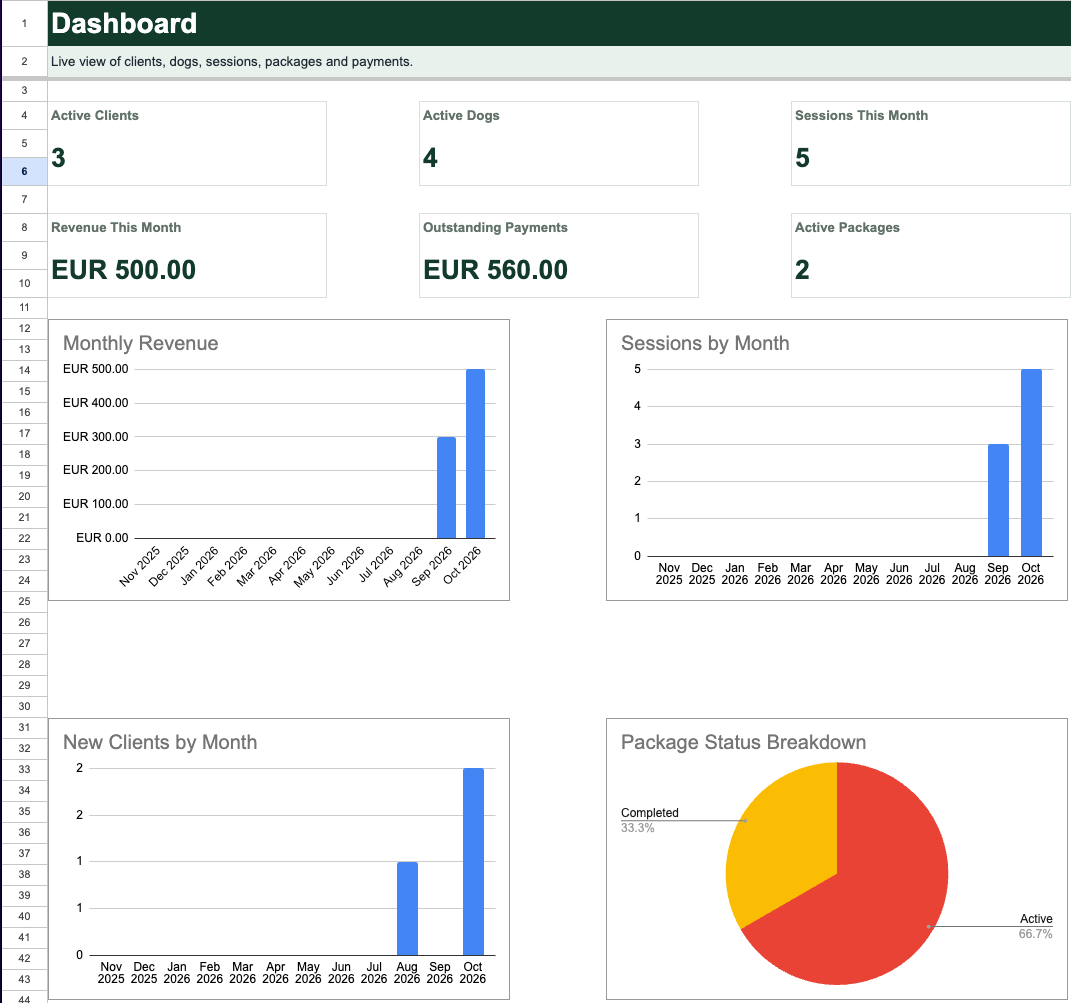Select row 10 via its row header
The height and width of the screenshot is (1003, 1071).
(x=24, y=283)
